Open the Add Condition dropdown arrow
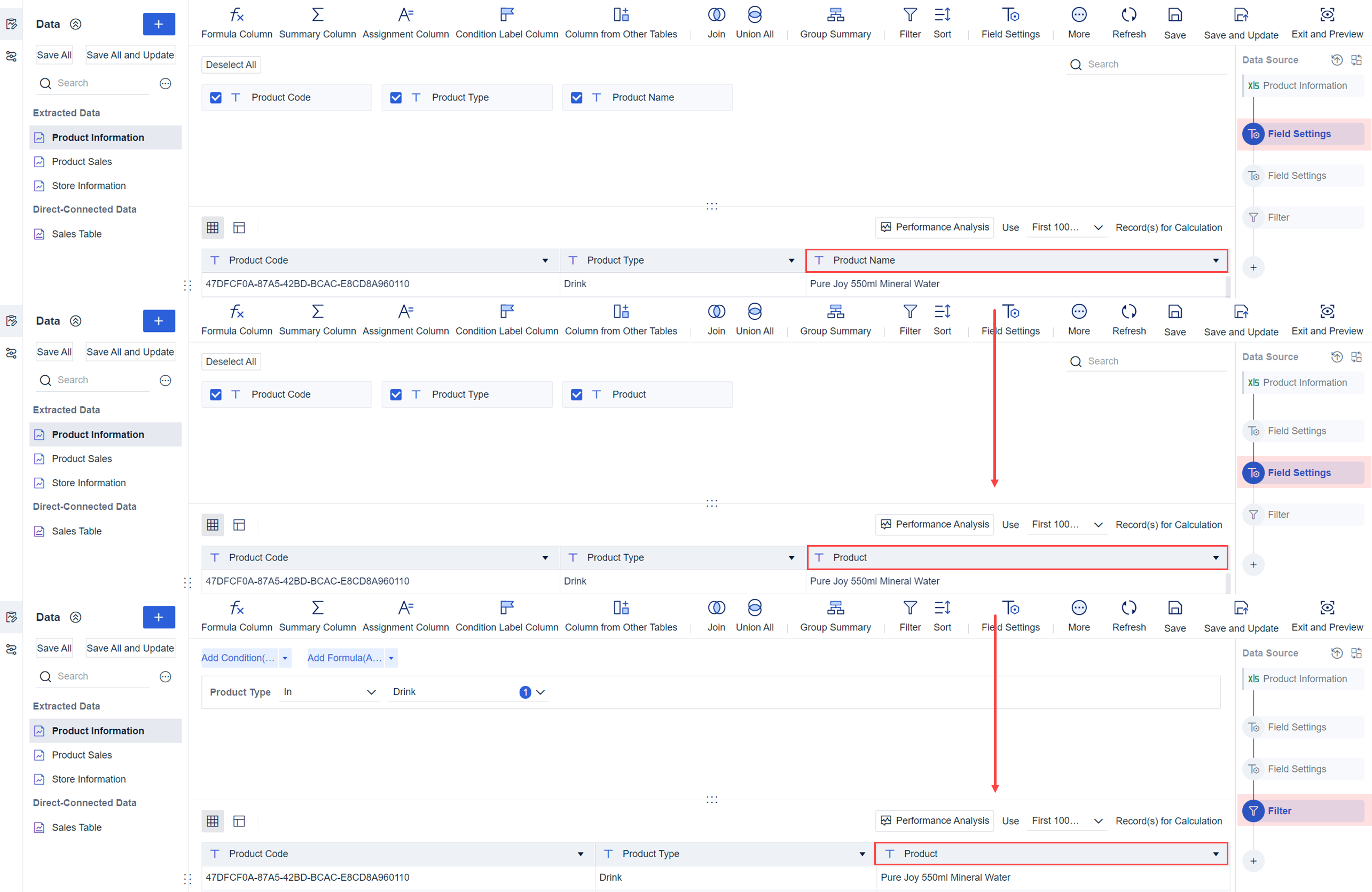1372x892 pixels. [x=285, y=658]
